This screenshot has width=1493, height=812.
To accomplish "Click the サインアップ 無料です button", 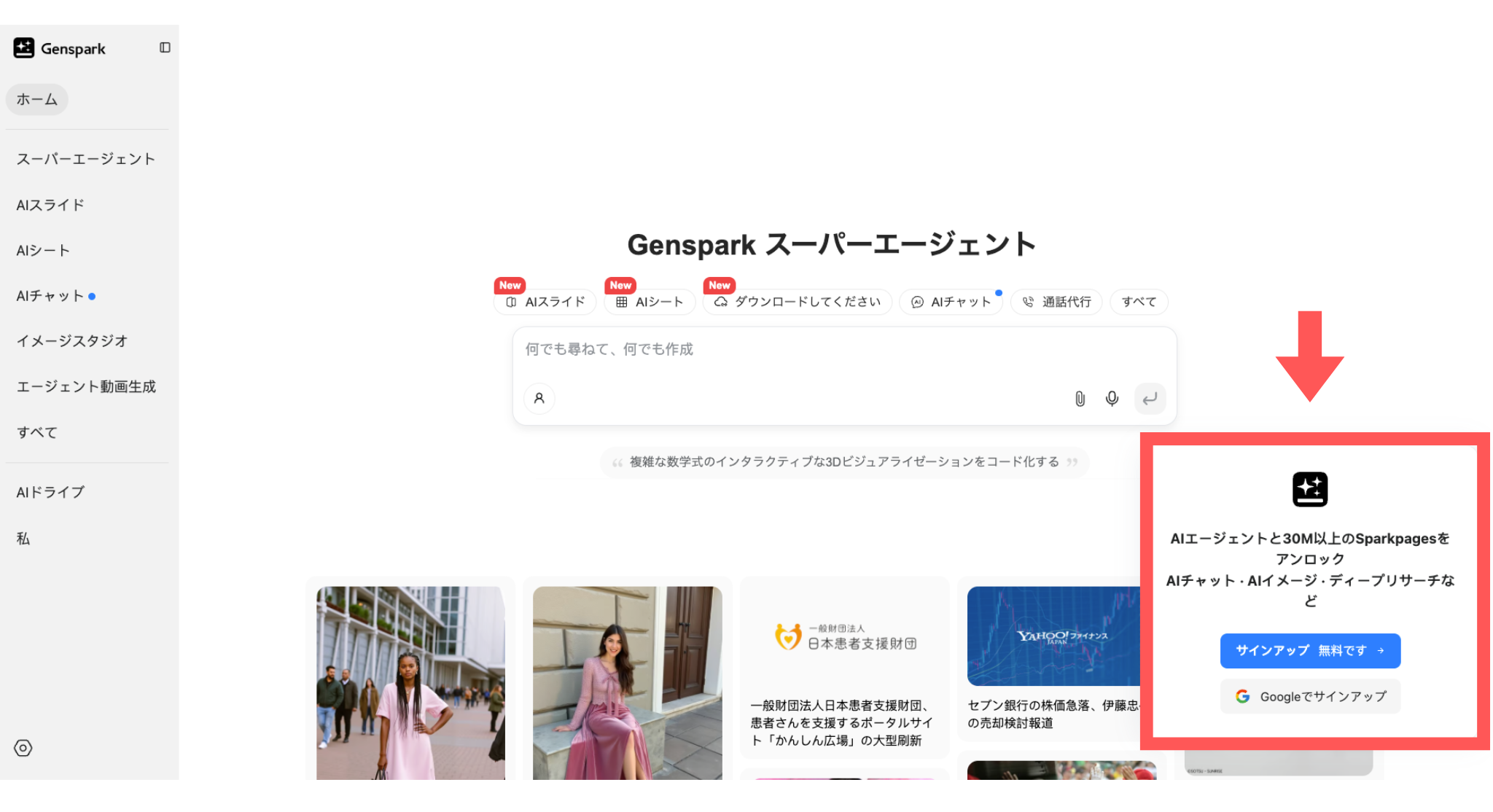I will point(1310,650).
